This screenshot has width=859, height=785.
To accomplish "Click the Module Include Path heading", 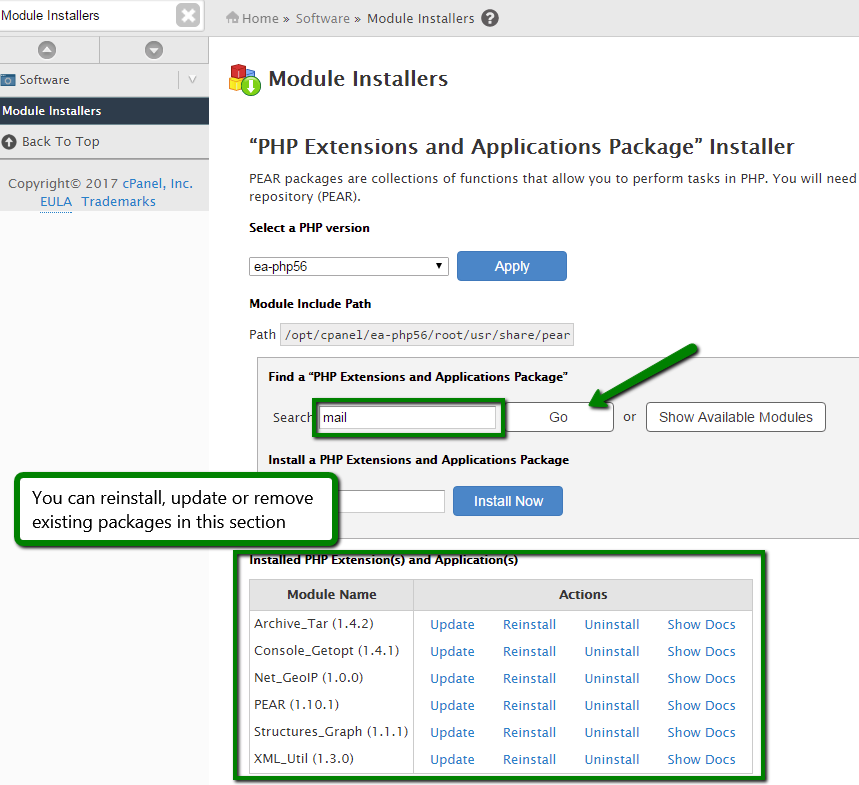I will point(310,304).
